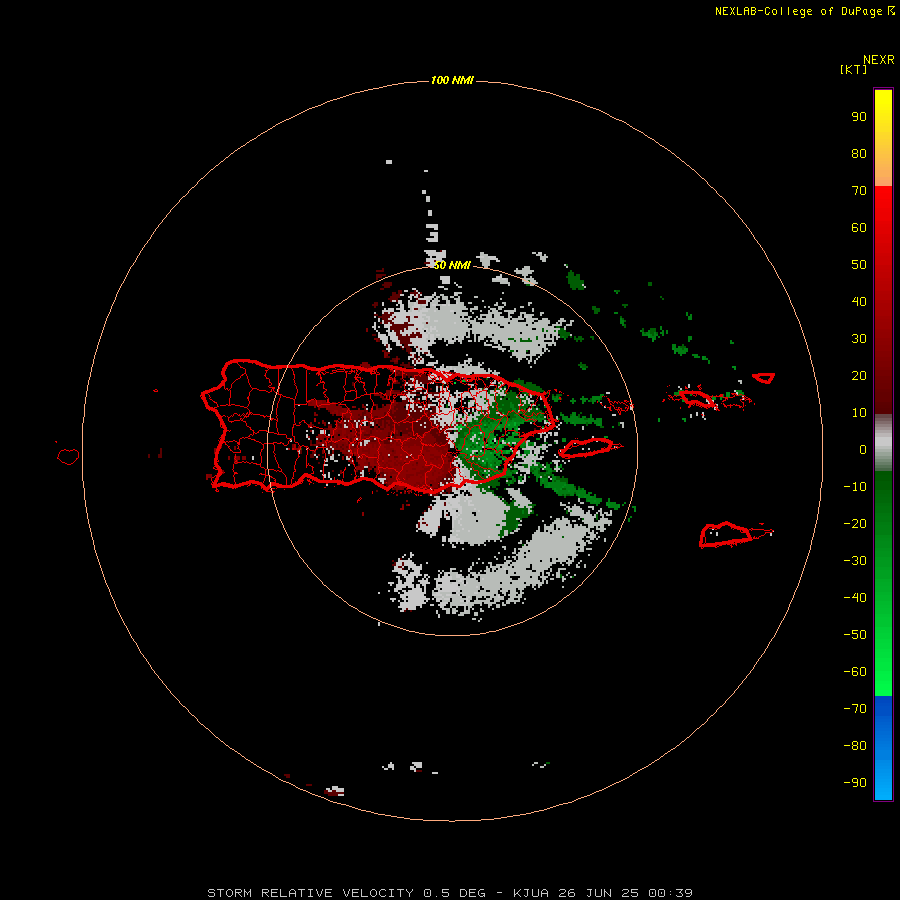Click the 90 value on the color scale
900x900 pixels.
tap(859, 117)
